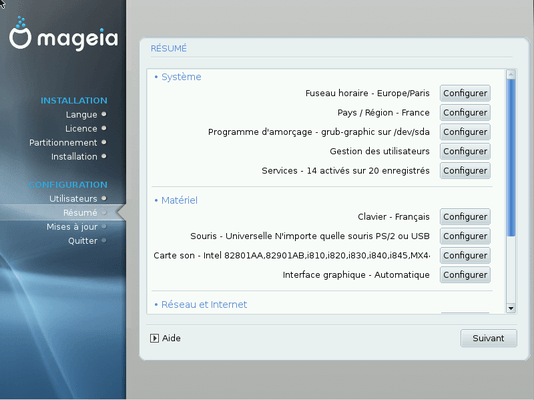534x400 pixels.
Task: Click the Mageia logo icon
Action: [x=20, y=33]
